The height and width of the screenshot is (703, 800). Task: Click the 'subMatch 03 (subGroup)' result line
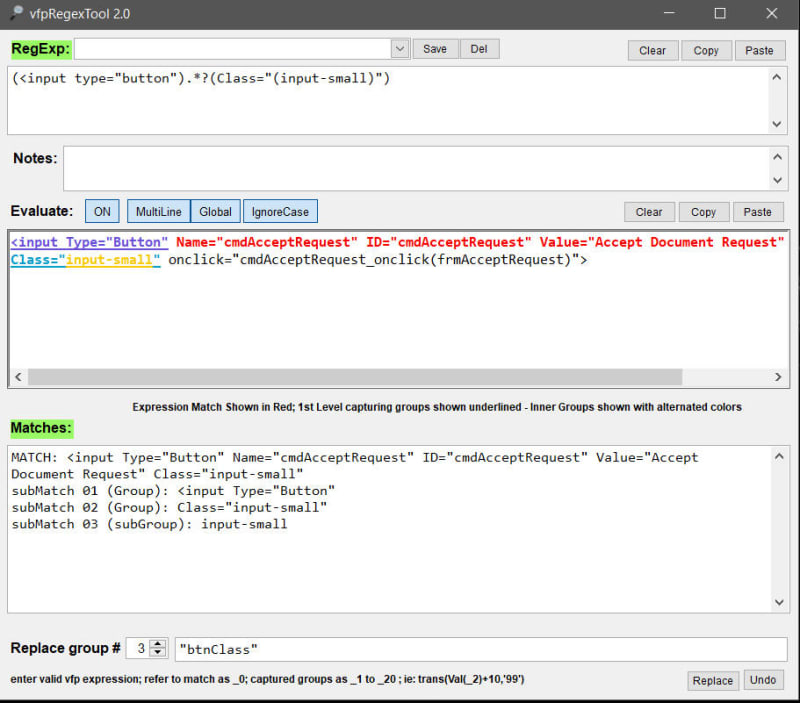click(x=149, y=524)
